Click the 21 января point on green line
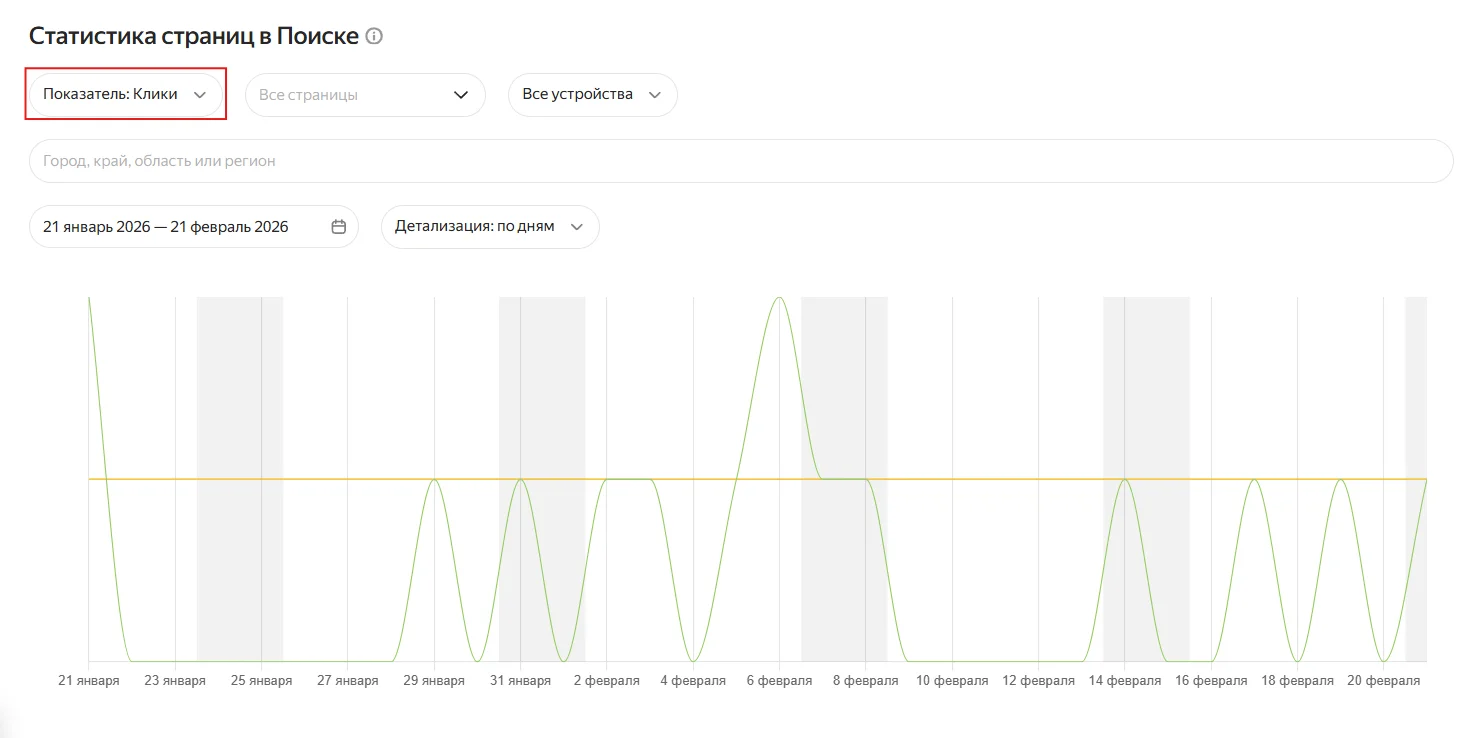The height and width of the screenshot is (738, 1479). tap(90, 299)
